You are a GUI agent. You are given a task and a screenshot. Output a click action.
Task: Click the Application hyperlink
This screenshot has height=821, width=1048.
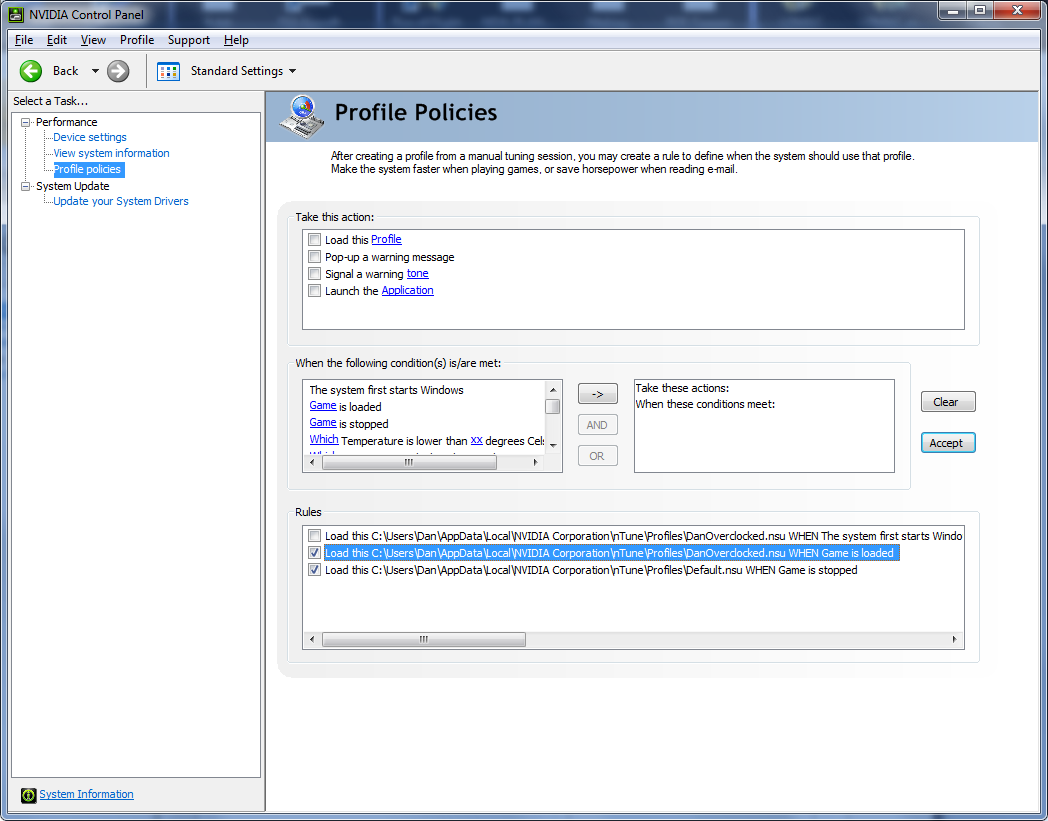(407, 290)
